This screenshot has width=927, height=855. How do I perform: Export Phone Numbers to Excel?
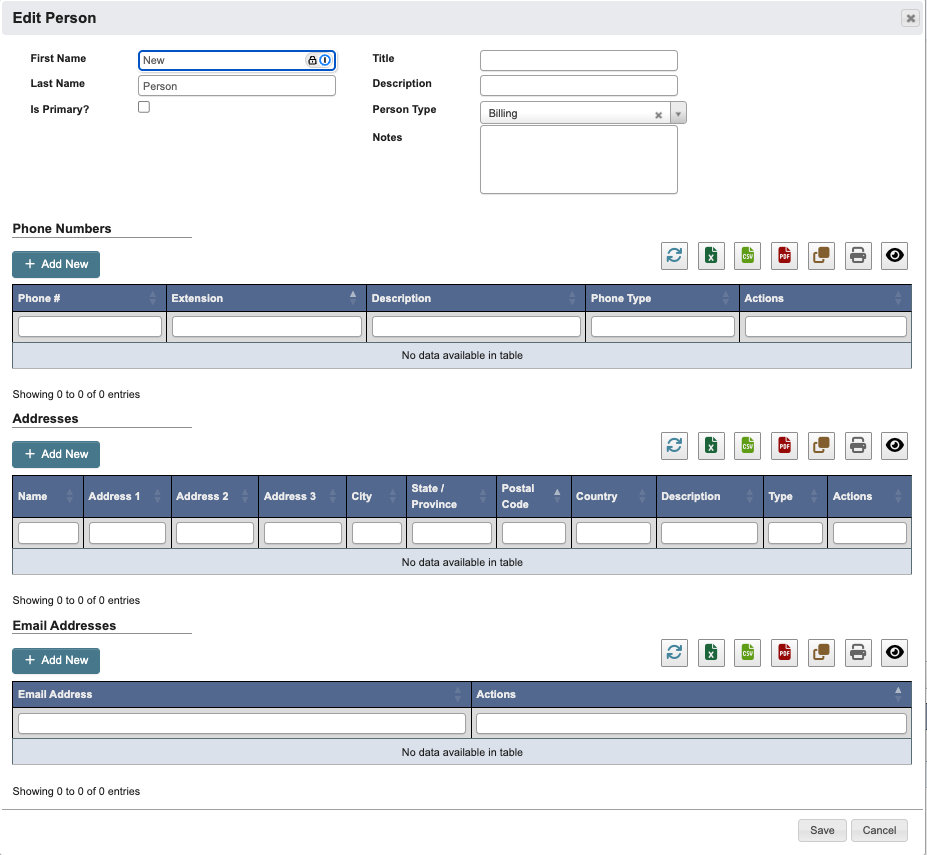pos(711,256)
